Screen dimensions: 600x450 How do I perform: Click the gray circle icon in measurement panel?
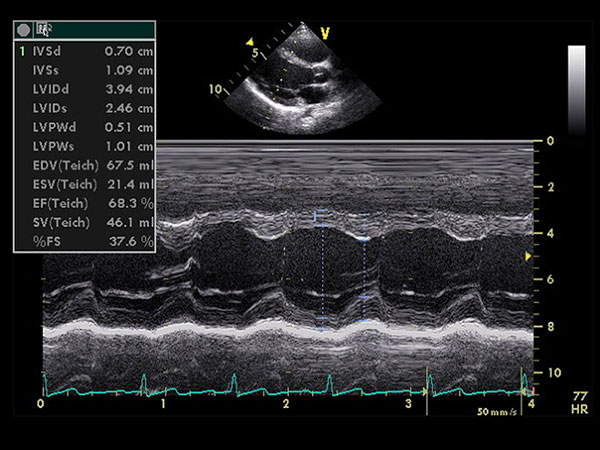[23, 30]
